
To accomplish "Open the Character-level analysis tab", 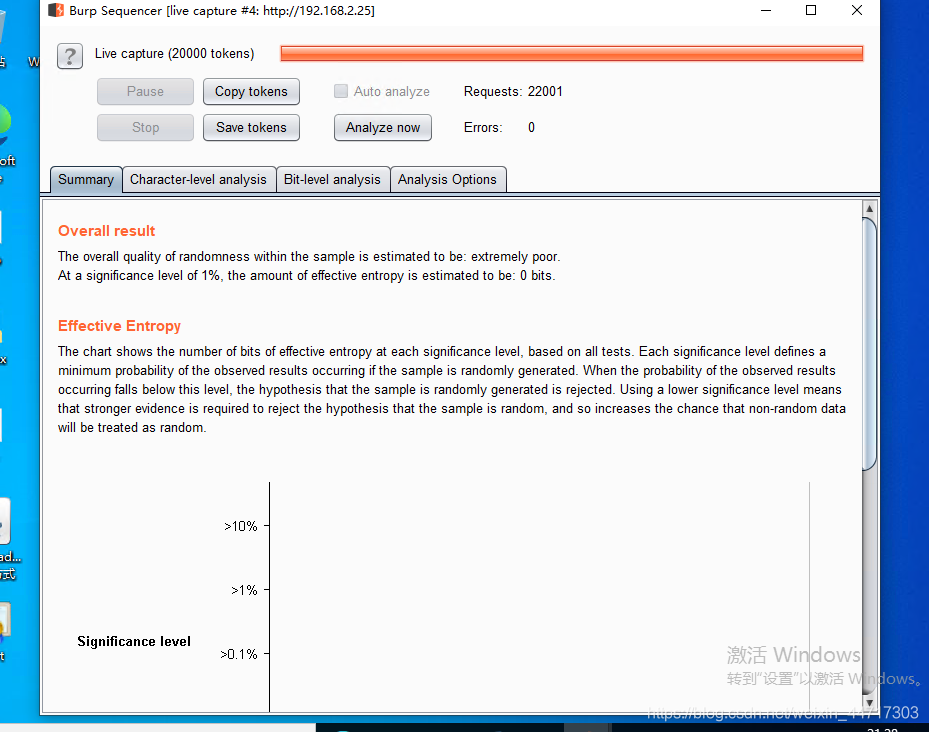I will click(x=198, y=180).
